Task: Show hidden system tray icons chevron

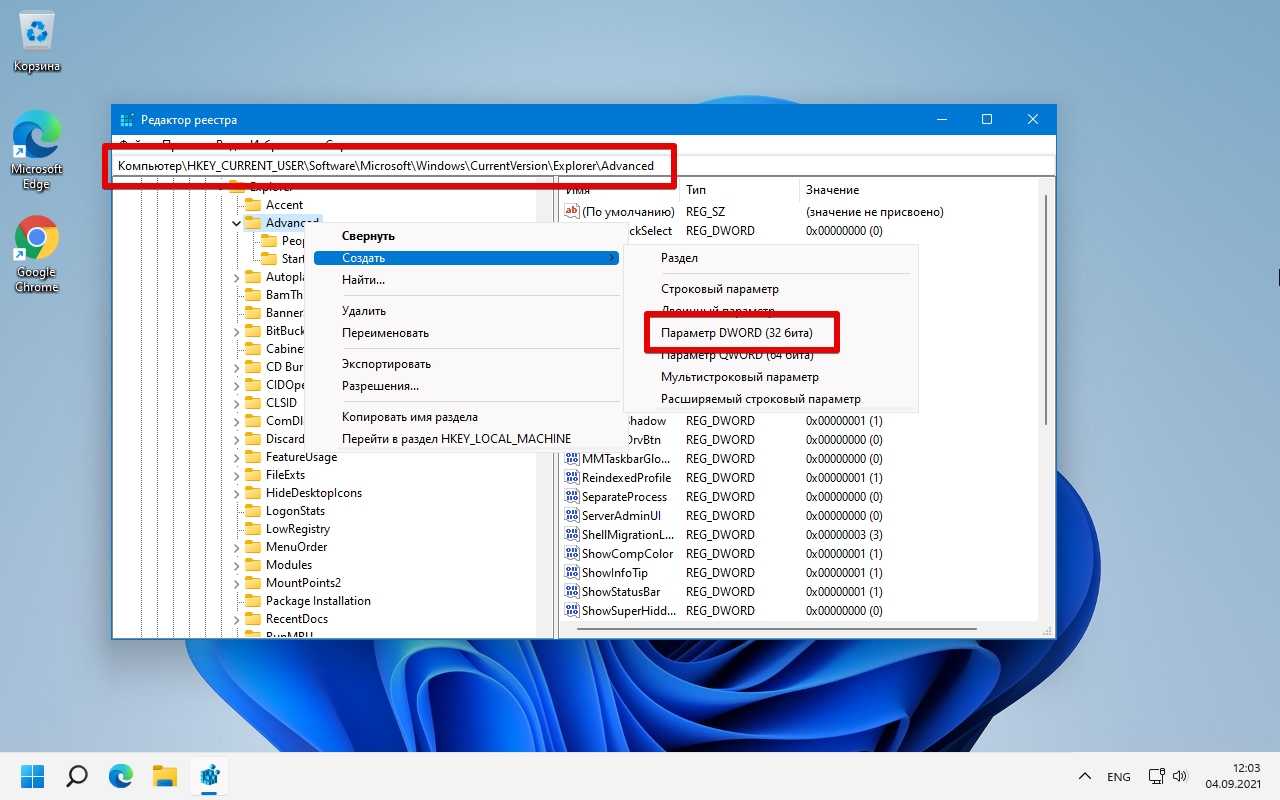Action: point(1085,777)
